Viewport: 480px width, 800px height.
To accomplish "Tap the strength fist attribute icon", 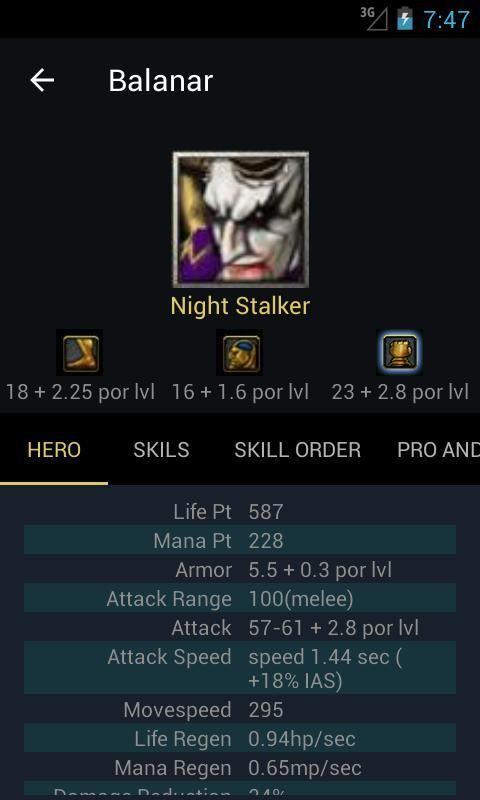I will tap(400, 353).
